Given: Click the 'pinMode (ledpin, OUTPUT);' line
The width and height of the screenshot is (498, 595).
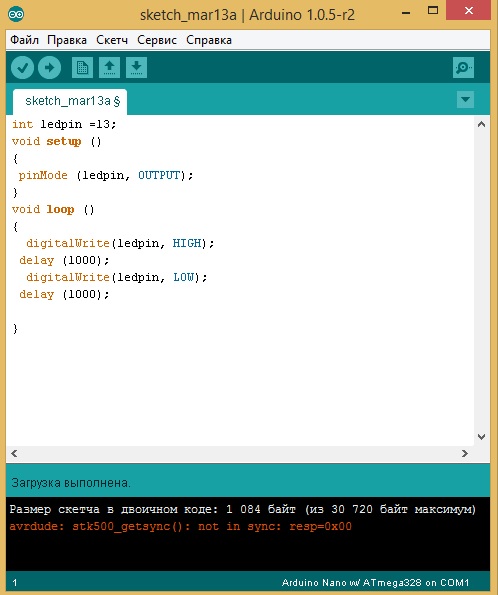Looking at the screenshot, I should tap(106, 175).
